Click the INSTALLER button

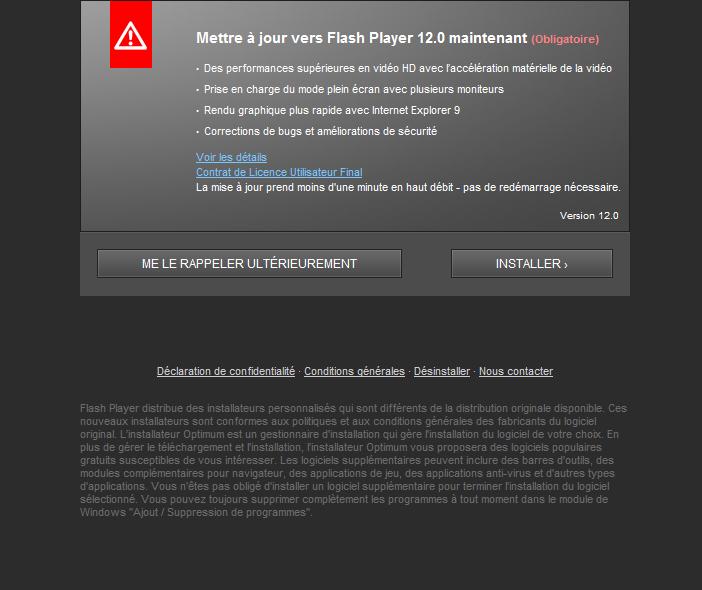click(x=531, y=264)
